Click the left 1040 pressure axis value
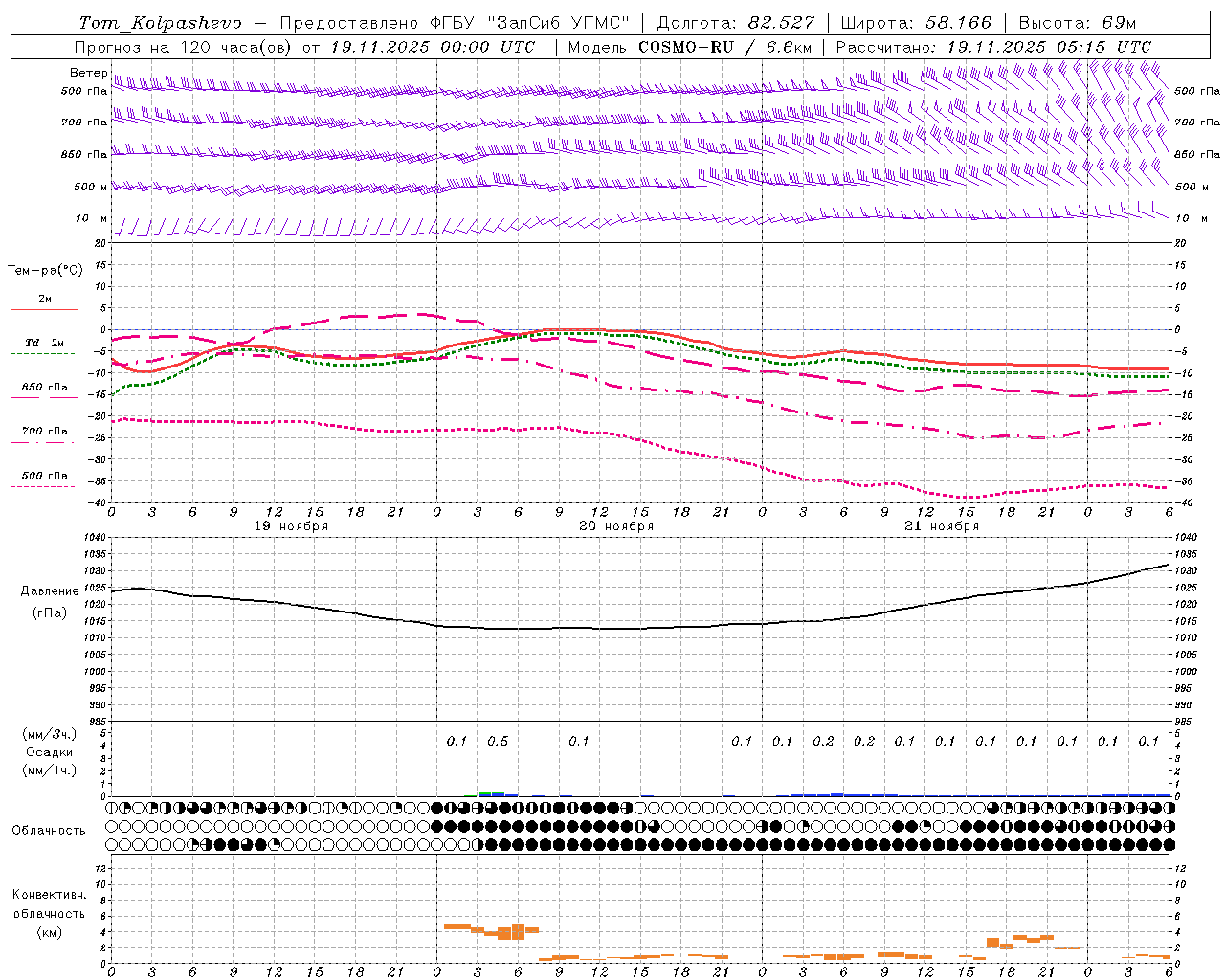Screen dimensions: 1225x980 [95, 538]
